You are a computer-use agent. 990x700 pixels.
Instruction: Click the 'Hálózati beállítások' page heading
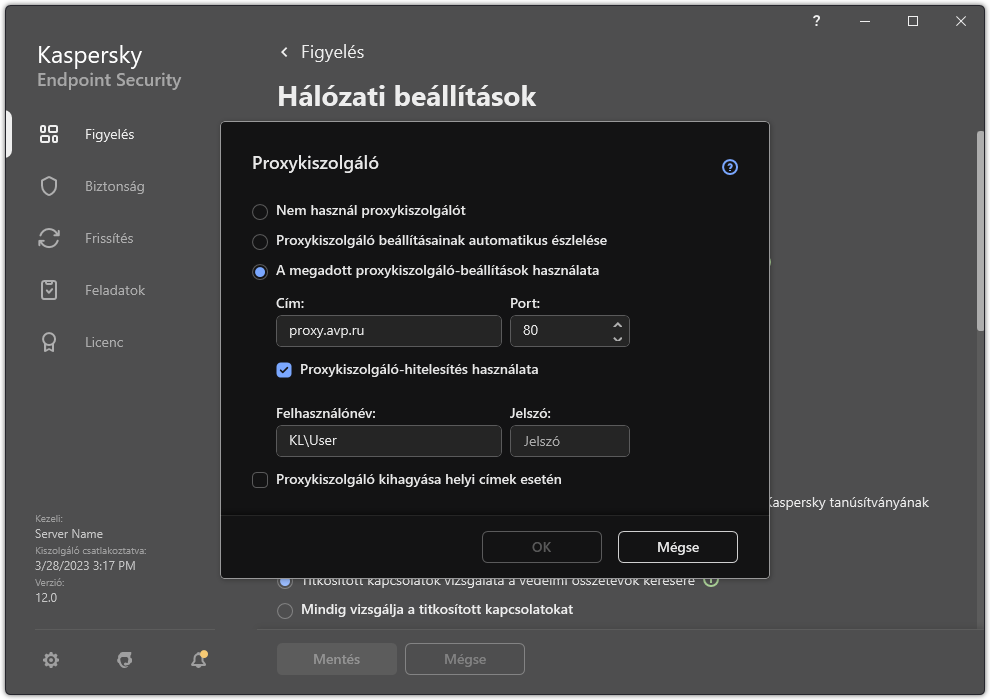point(407,97)
